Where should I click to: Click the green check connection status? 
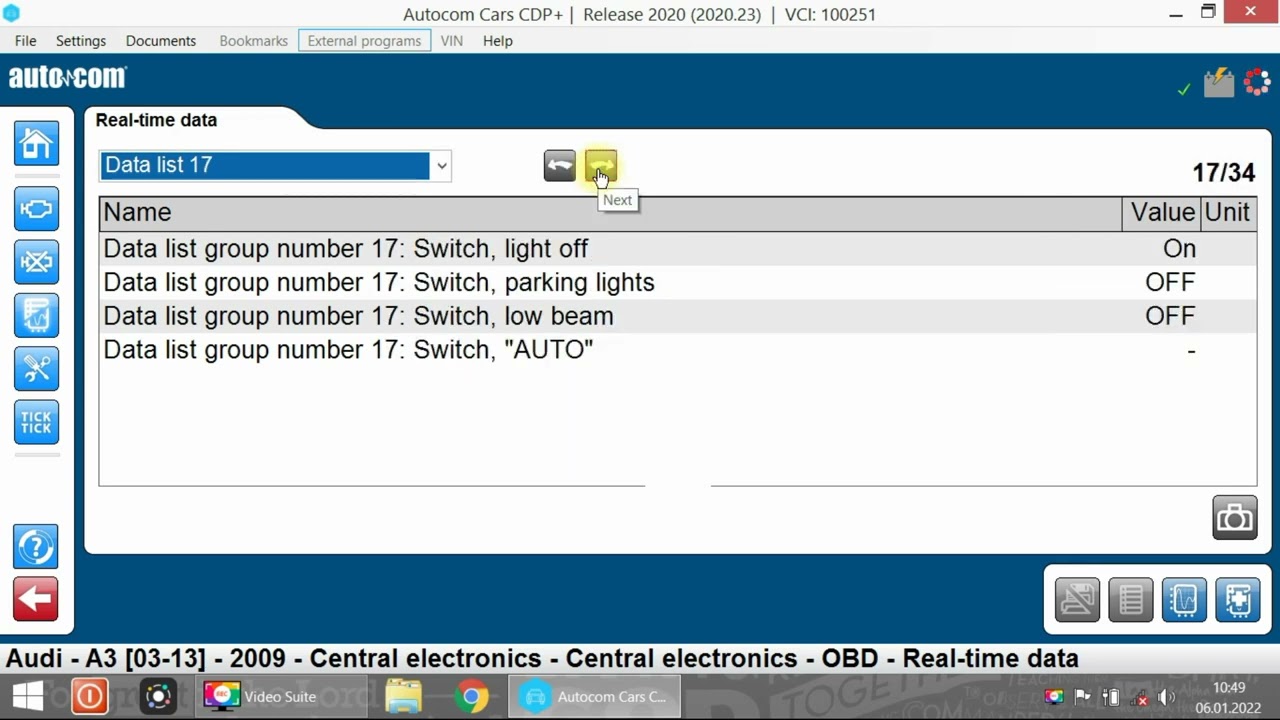click(1184, 89)
